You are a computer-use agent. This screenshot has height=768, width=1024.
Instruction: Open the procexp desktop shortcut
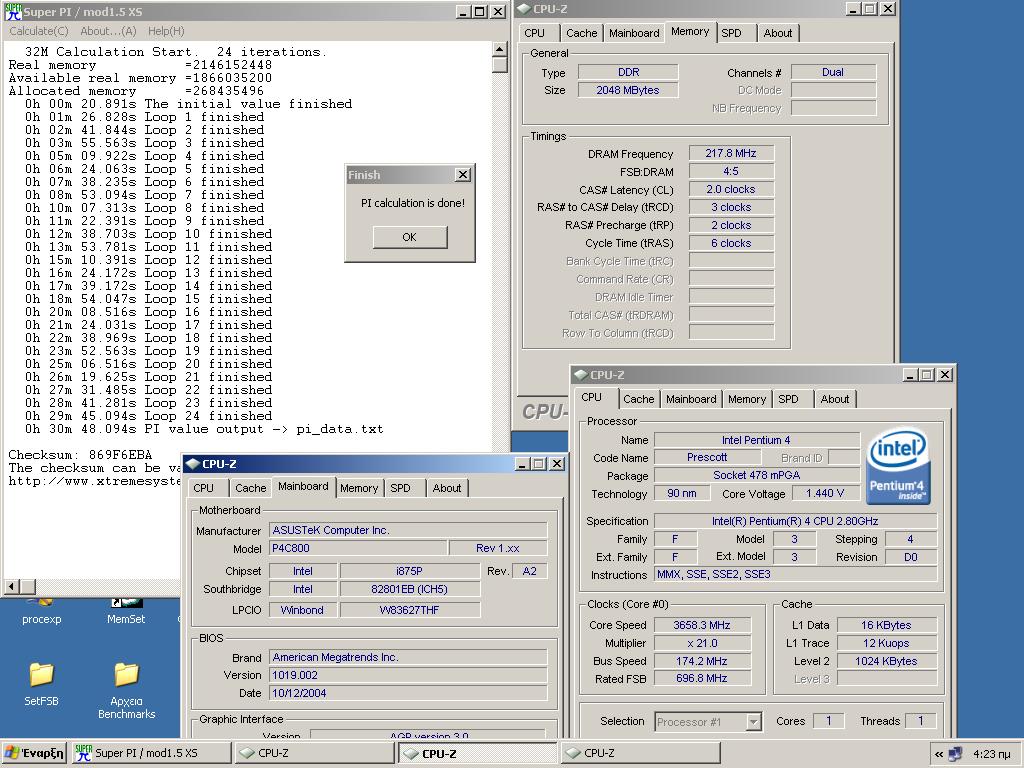pos(41,613)
